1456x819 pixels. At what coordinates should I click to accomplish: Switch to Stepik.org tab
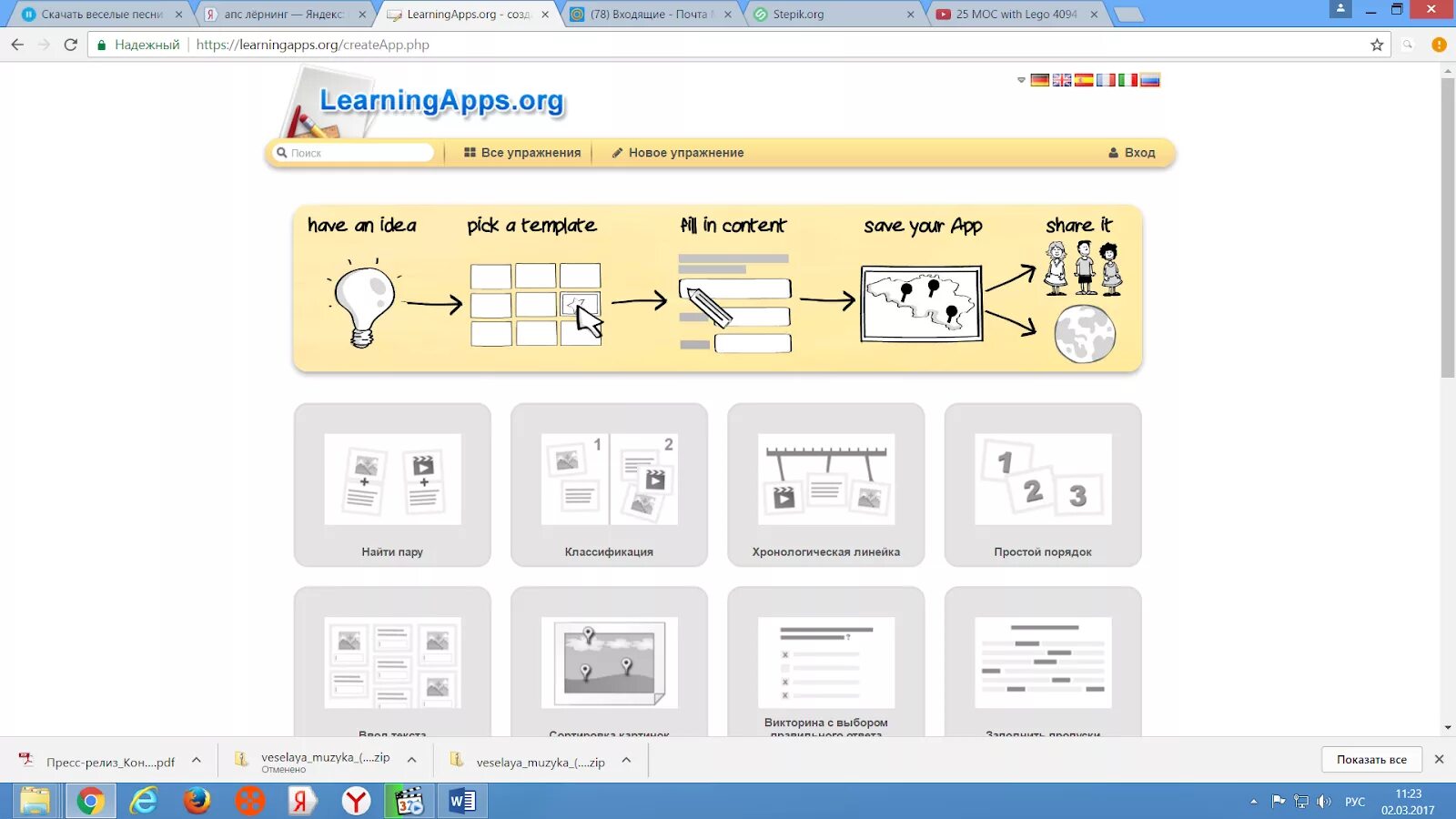point(833,15)
